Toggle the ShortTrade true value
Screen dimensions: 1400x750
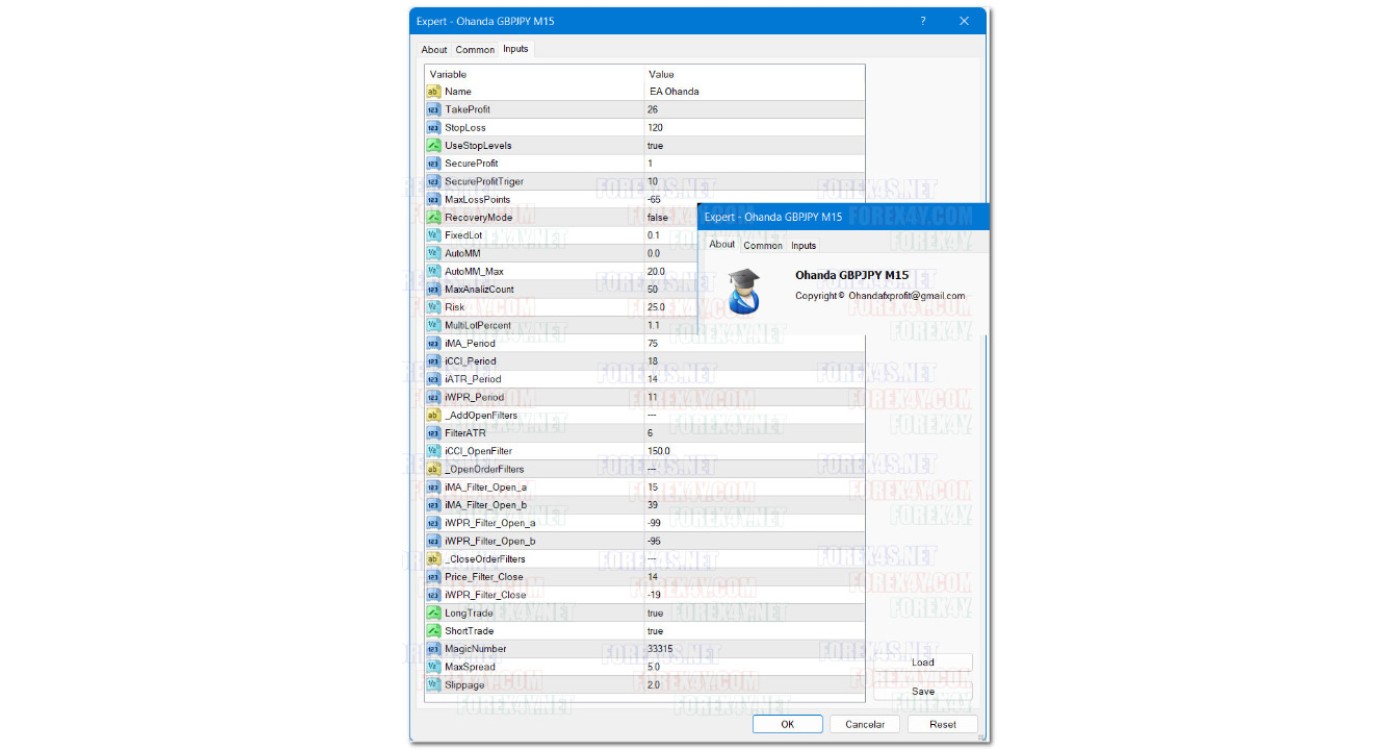click(x=655, y=631)
